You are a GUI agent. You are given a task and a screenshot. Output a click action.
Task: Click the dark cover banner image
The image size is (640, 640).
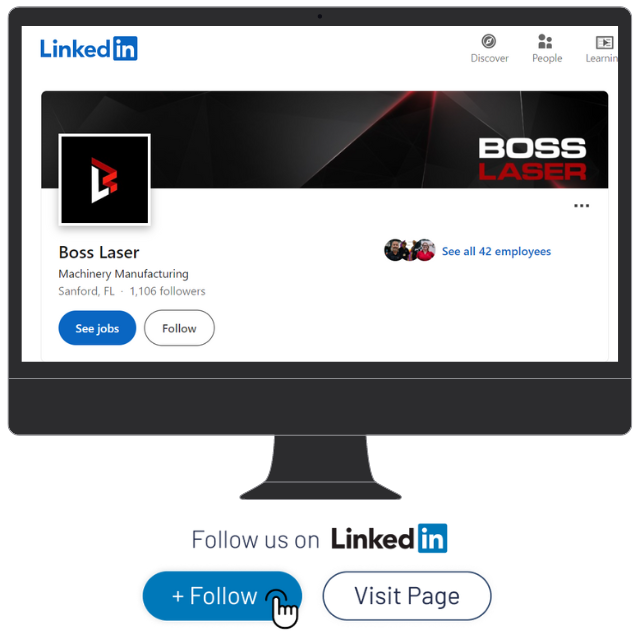click(x=324, y=140)
